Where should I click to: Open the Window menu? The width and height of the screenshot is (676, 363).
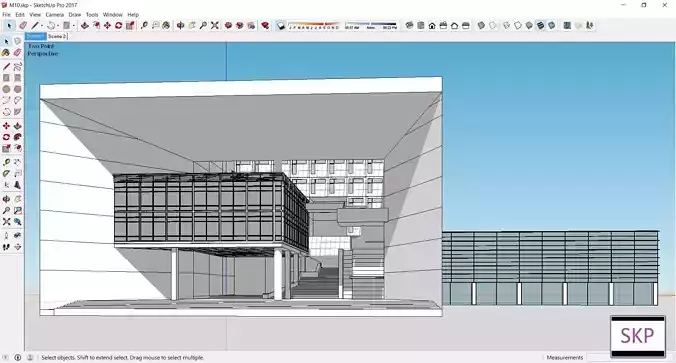click(x=113, y=15)
